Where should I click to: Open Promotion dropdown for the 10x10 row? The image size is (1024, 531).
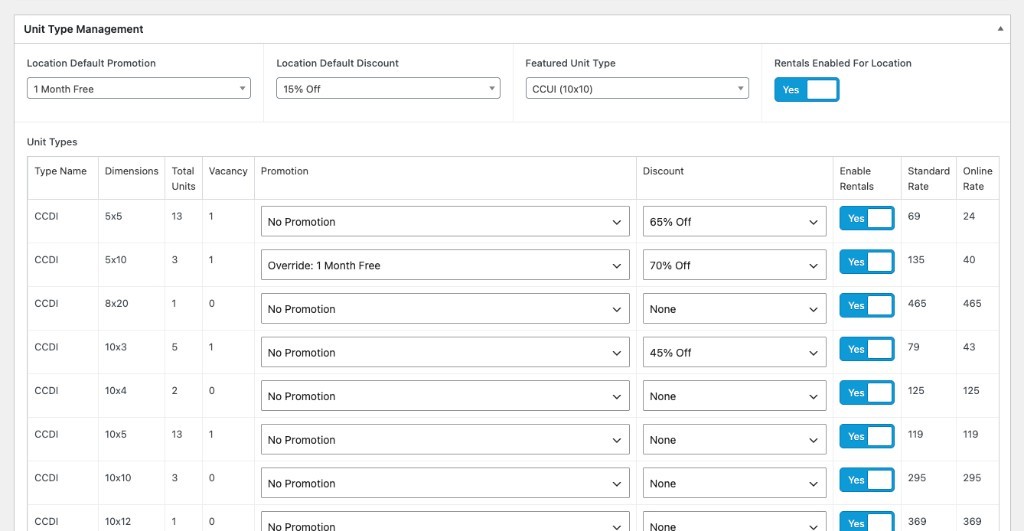pos(445,483)
